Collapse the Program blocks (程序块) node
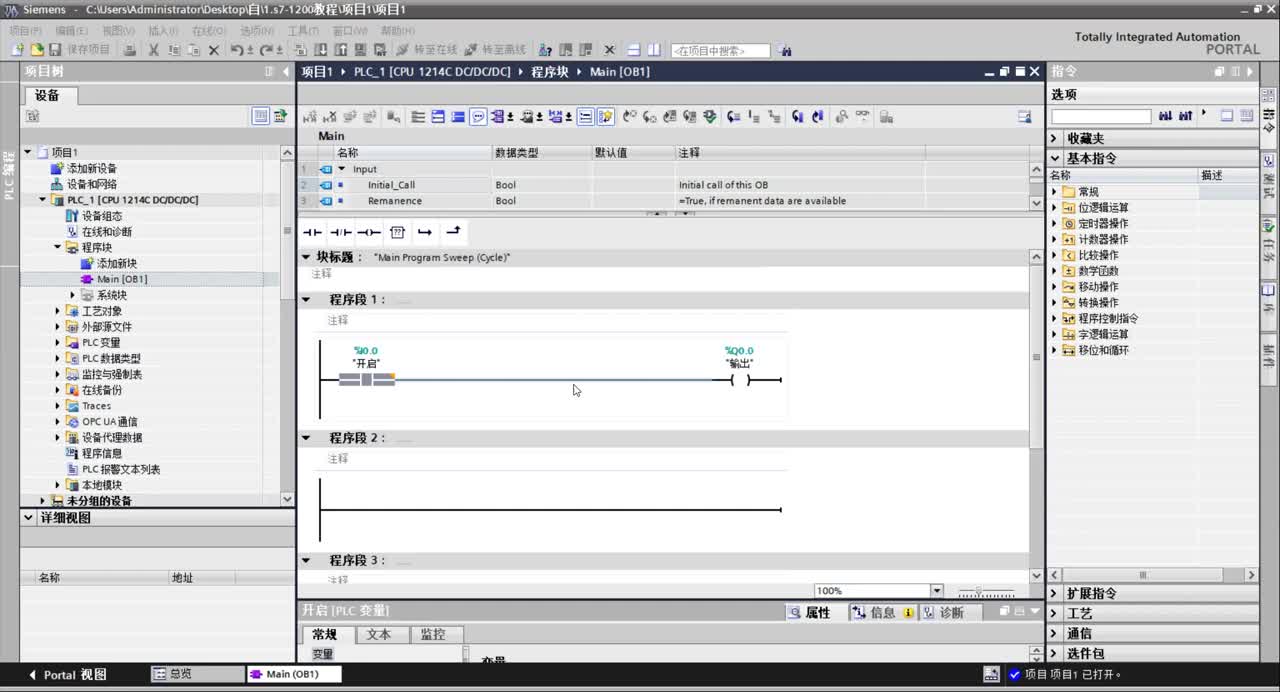 click(58, 247)
